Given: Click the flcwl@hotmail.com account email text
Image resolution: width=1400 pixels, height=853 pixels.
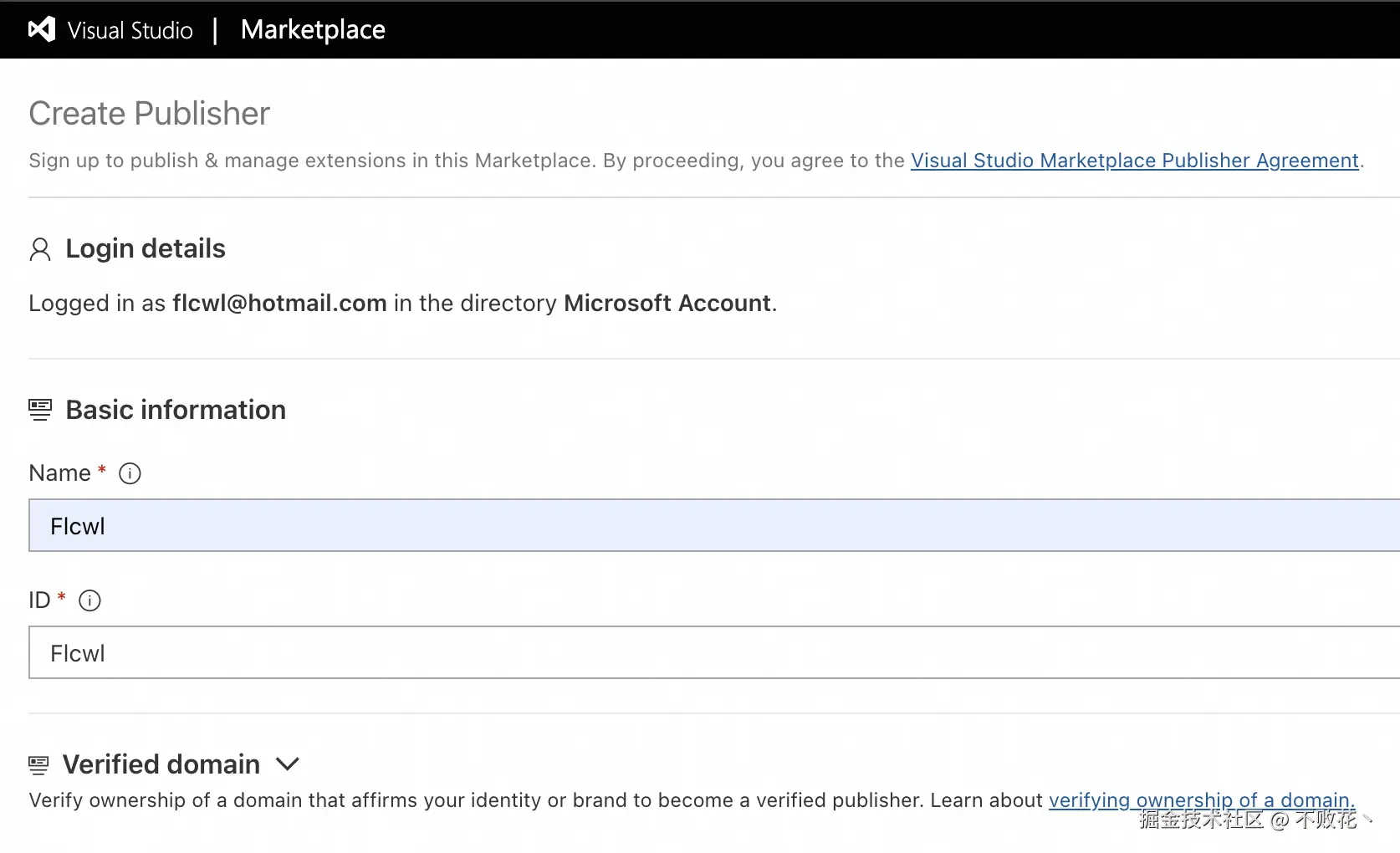Looking at the screenshot, I should point(279,303).
